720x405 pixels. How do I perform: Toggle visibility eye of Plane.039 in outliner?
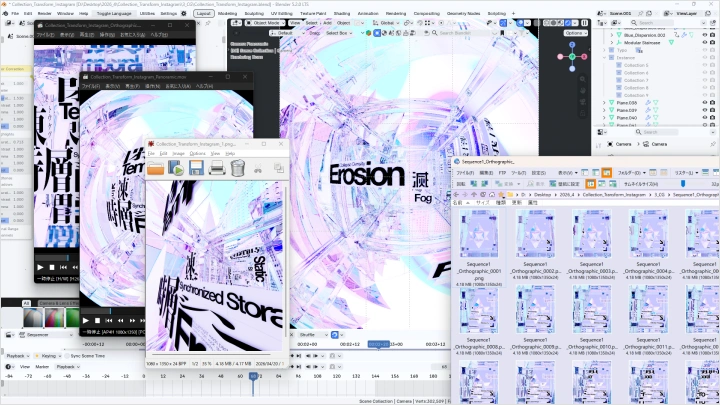(705, 110)
